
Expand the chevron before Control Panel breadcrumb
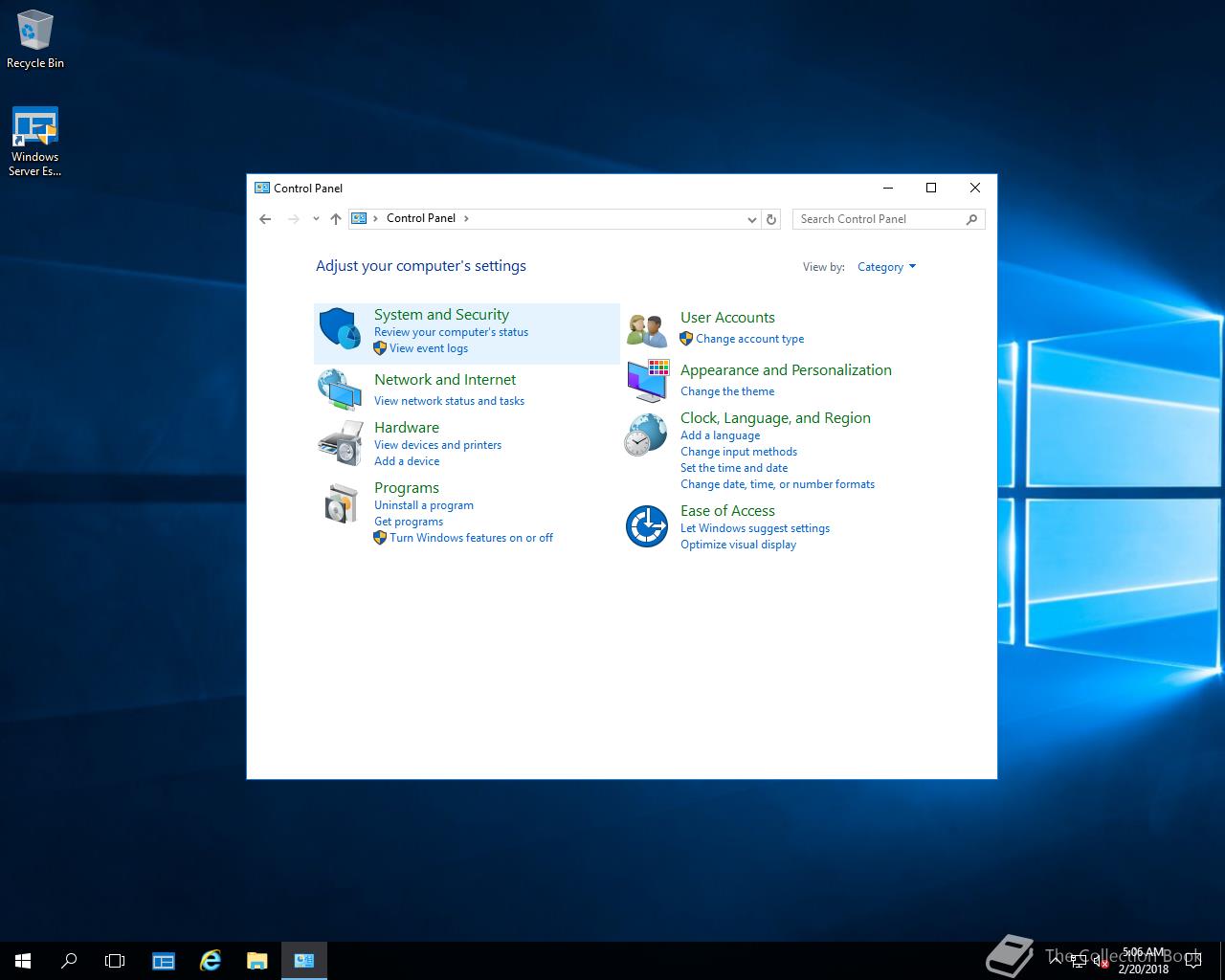tap(376, 218)
